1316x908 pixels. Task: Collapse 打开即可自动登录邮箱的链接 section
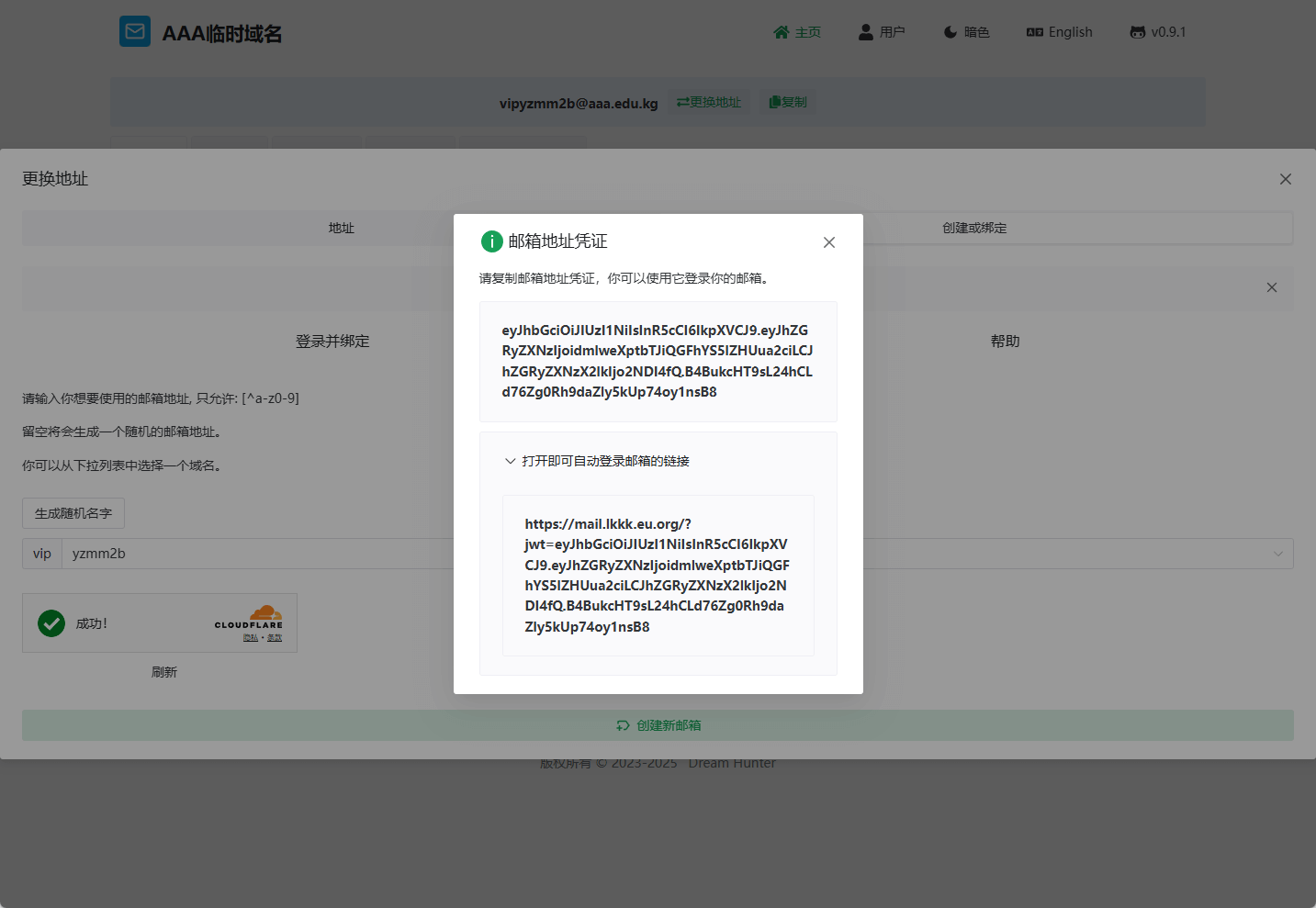511,461
